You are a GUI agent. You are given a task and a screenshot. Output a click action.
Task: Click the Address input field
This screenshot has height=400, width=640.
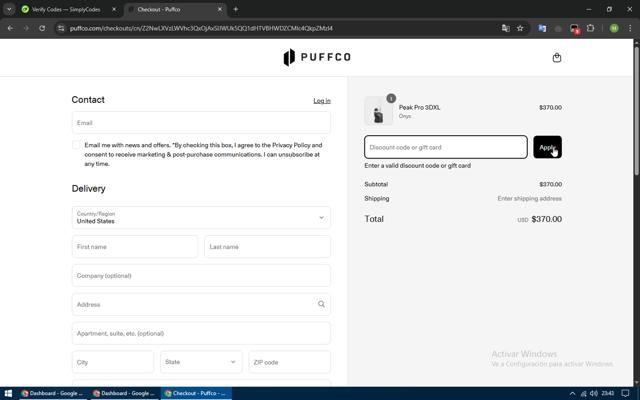click(201, 304)
